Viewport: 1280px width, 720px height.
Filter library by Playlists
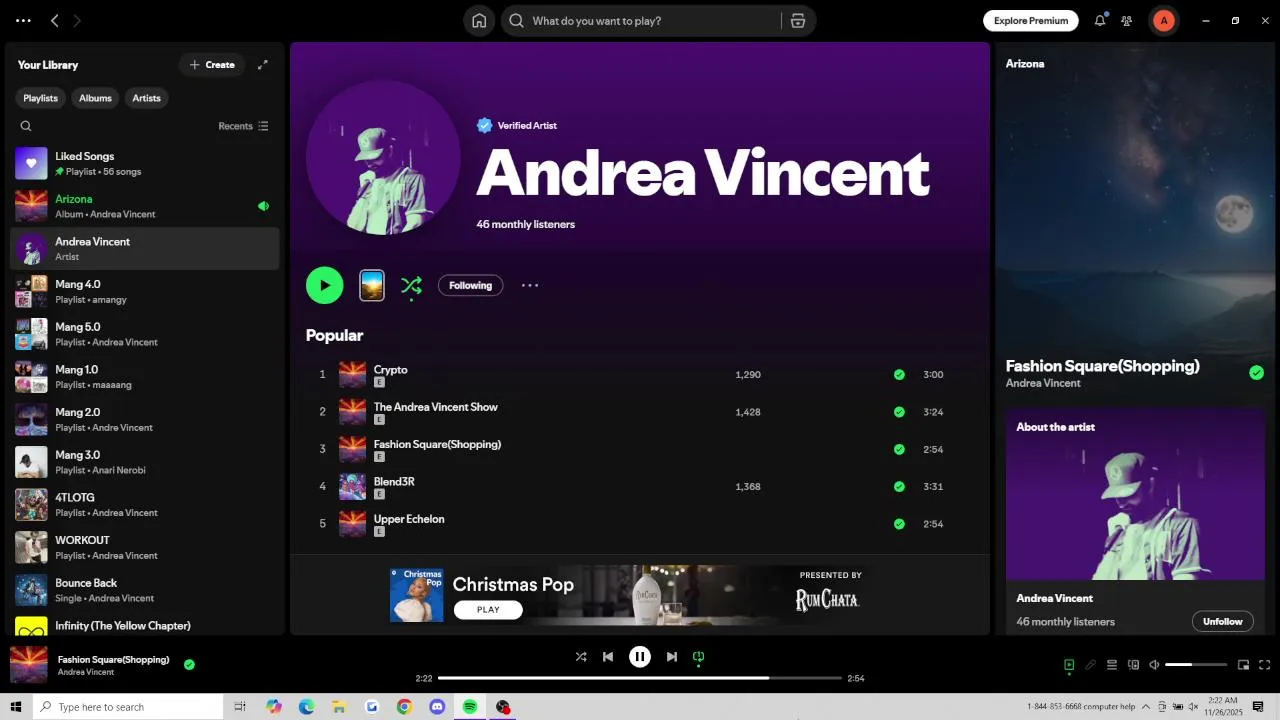40,98
